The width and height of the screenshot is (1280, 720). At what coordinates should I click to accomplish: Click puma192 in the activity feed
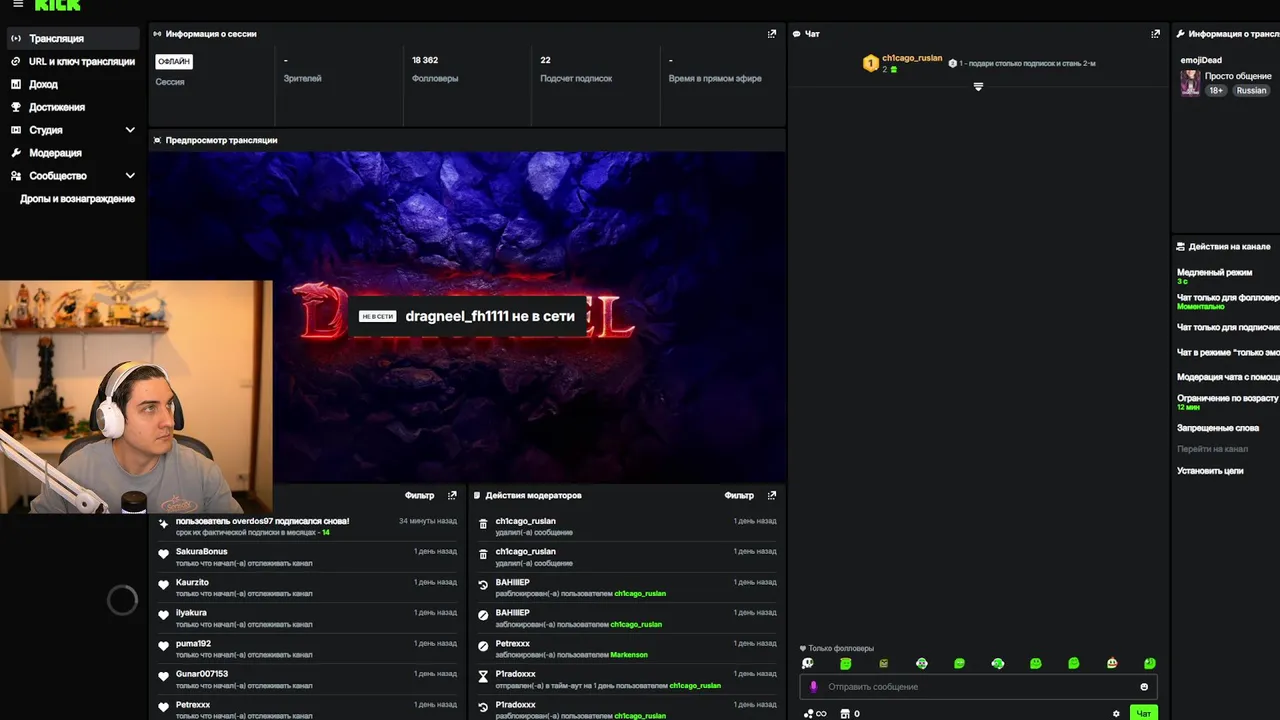(193, 644)
